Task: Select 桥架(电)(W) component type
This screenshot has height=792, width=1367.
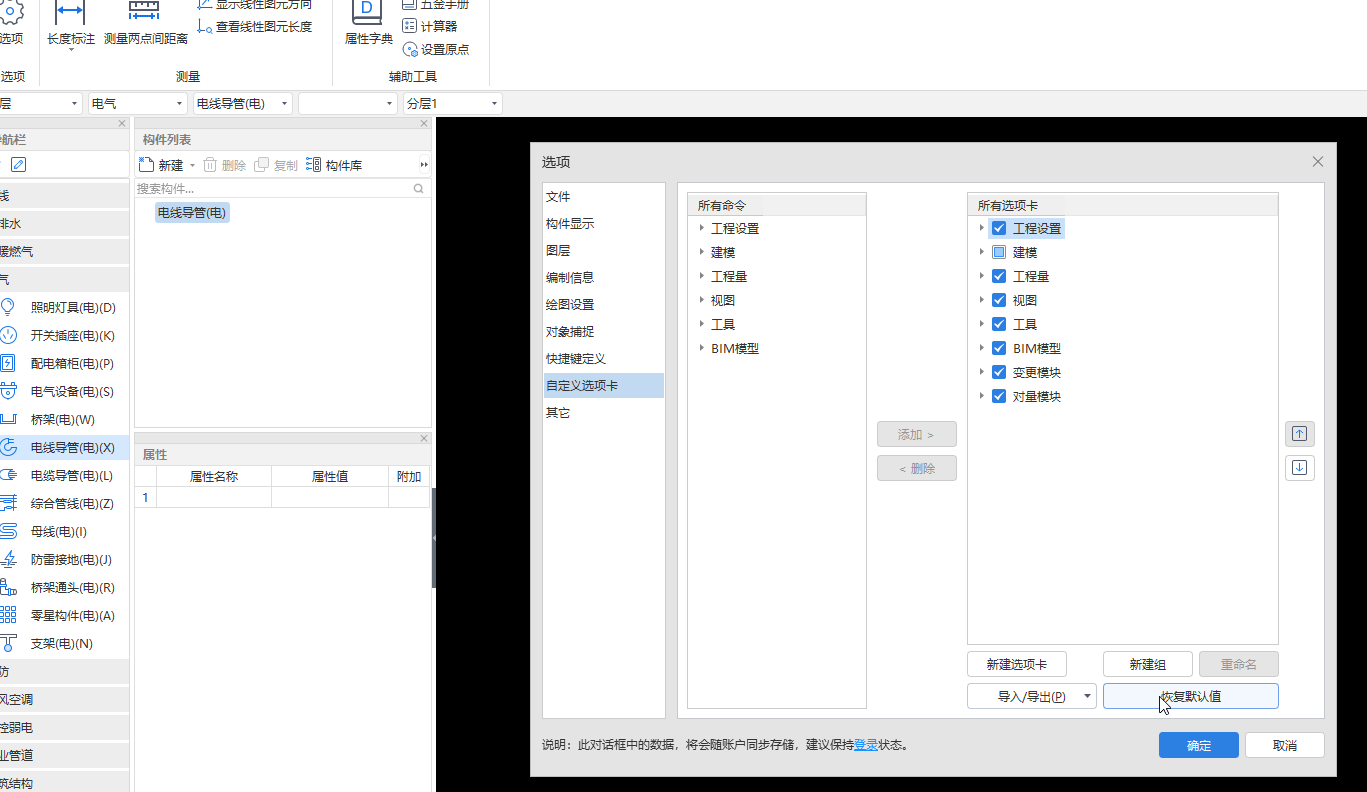Action: pyautogui.click(x=64, y=420)
